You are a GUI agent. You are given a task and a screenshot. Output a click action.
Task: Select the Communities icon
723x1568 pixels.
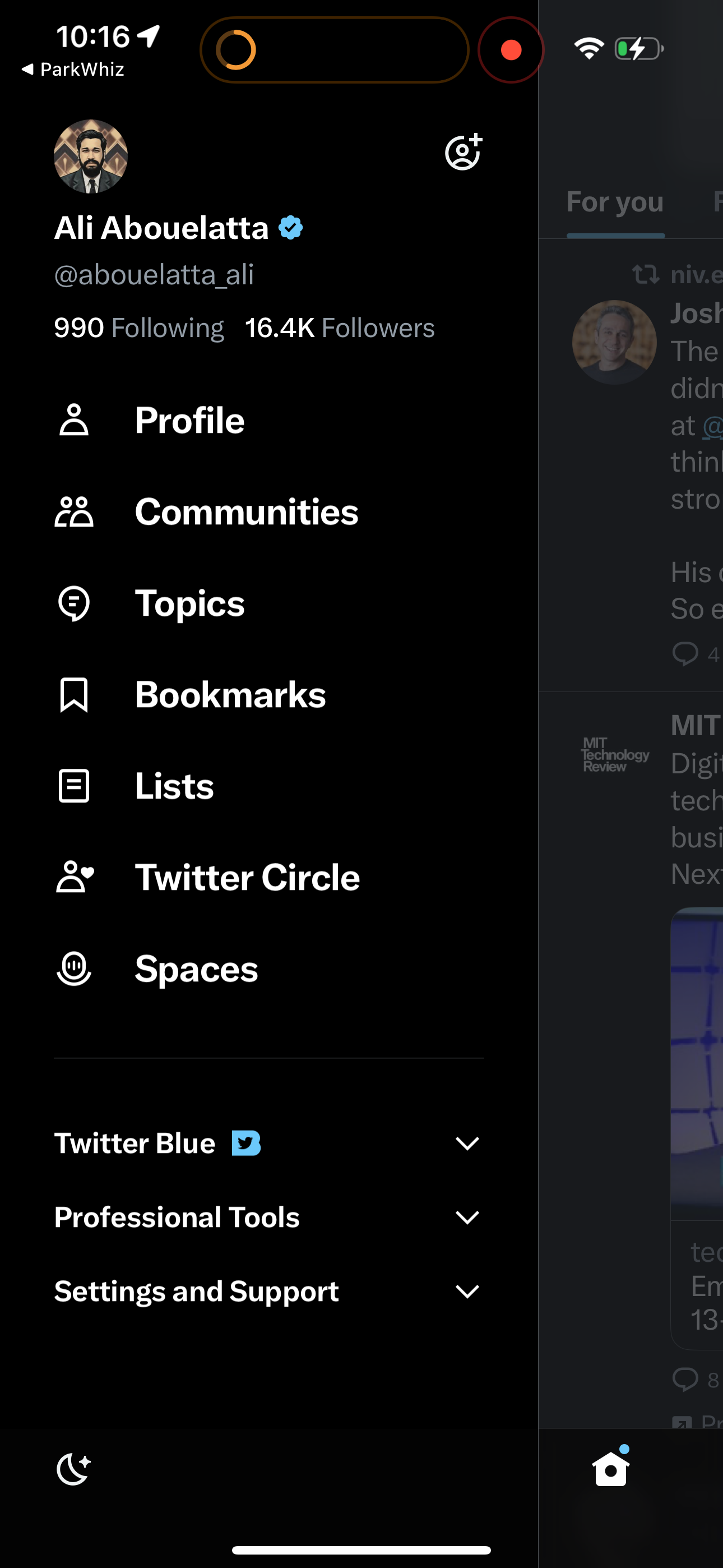[73, 511]
